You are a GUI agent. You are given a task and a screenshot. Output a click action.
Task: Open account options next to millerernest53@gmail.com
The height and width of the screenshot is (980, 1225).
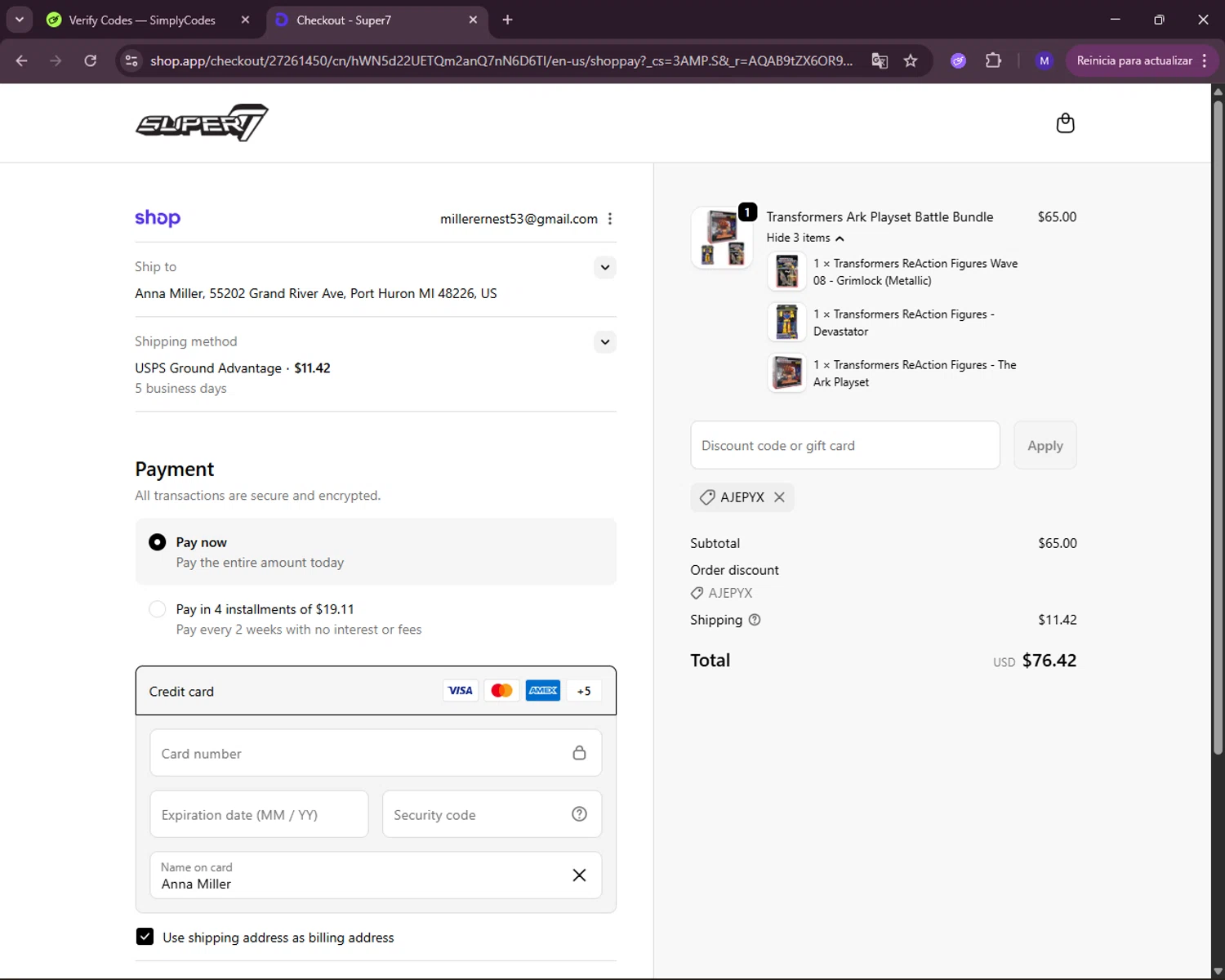610,219
